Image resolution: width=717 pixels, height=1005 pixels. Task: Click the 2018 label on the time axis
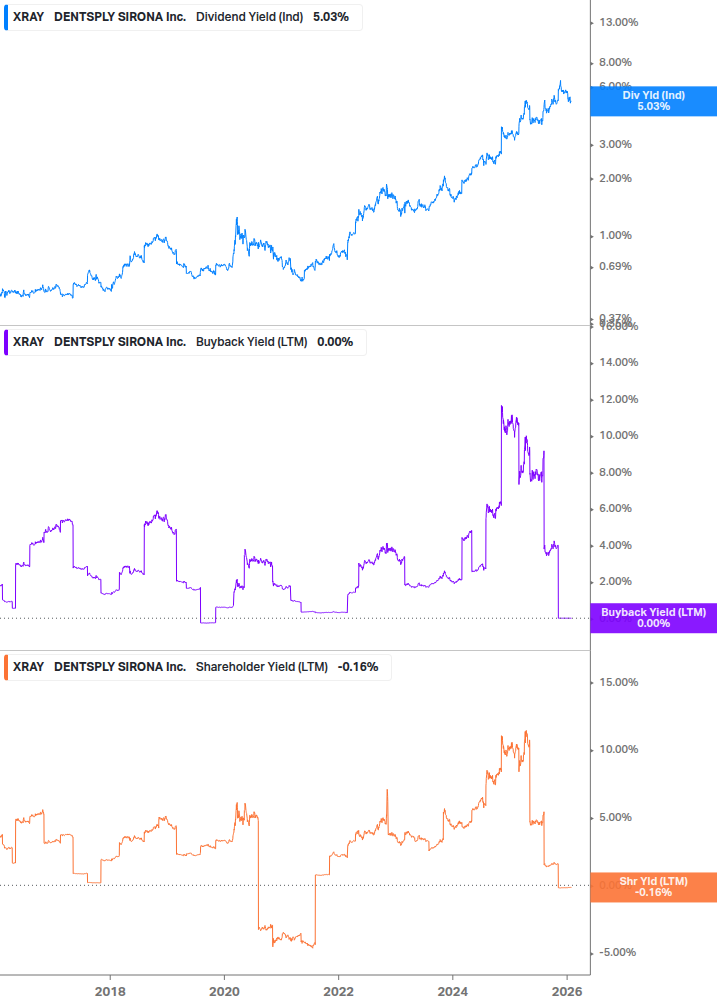pos(110,992)
